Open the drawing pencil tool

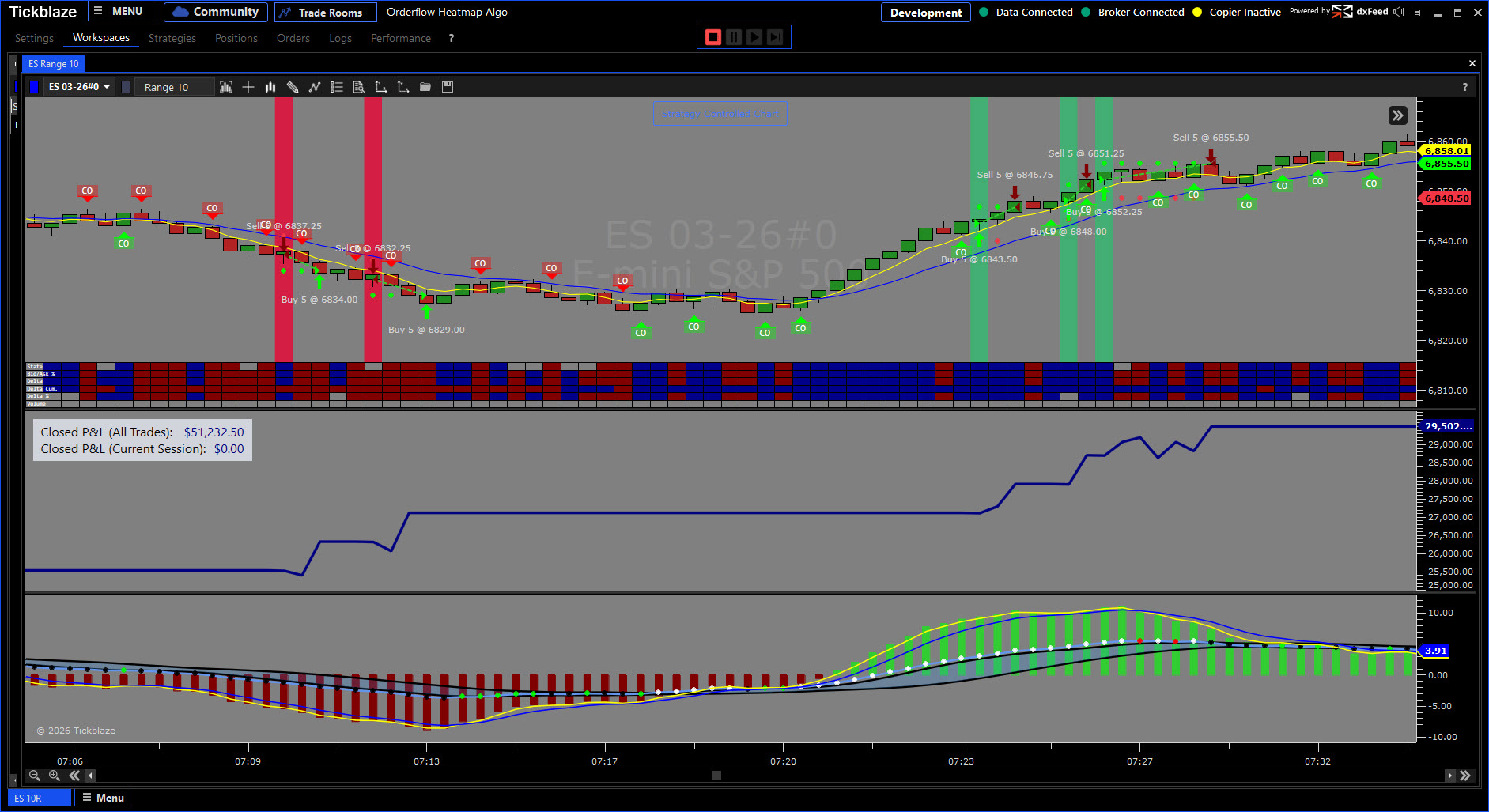[293, 87]
